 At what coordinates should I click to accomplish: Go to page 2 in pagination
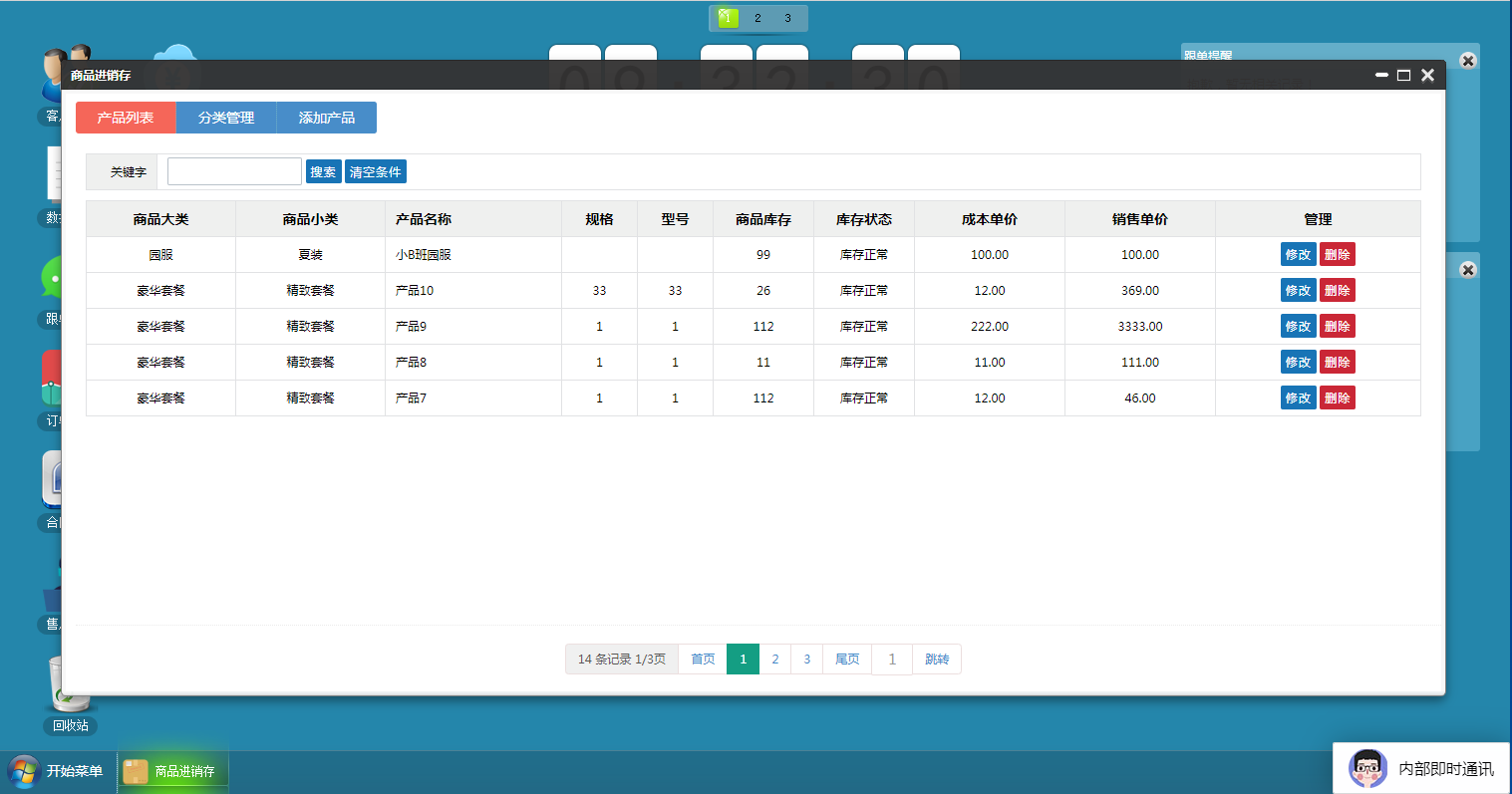[774, 660]
